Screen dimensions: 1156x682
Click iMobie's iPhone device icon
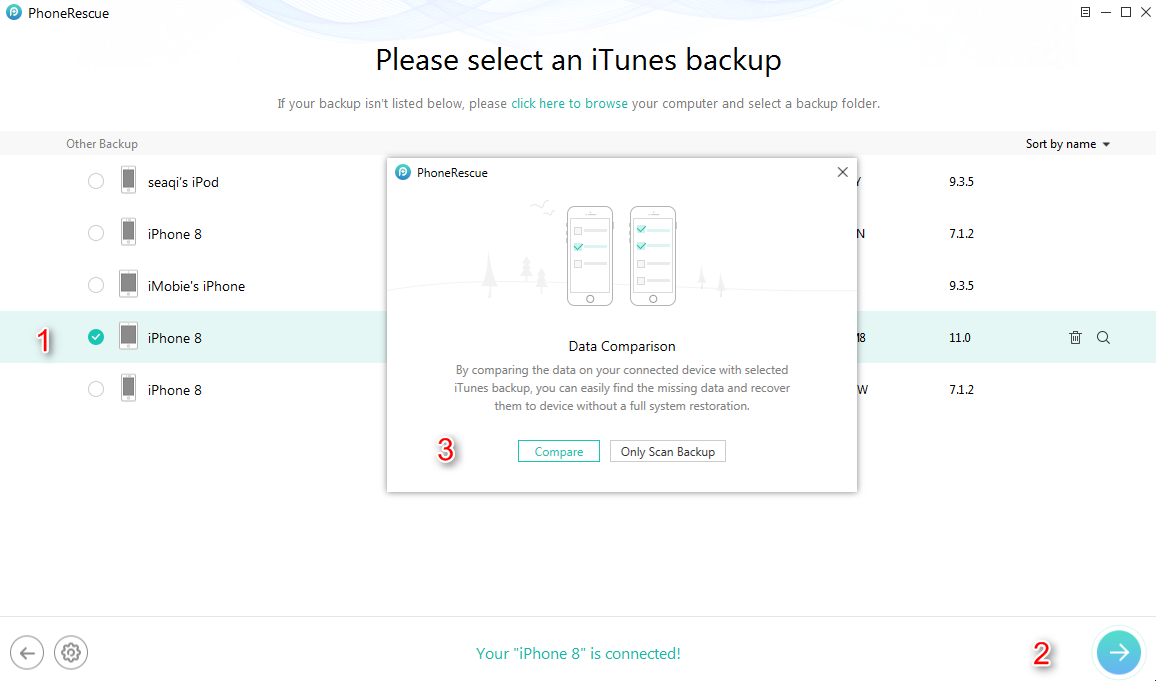(128, 285)
